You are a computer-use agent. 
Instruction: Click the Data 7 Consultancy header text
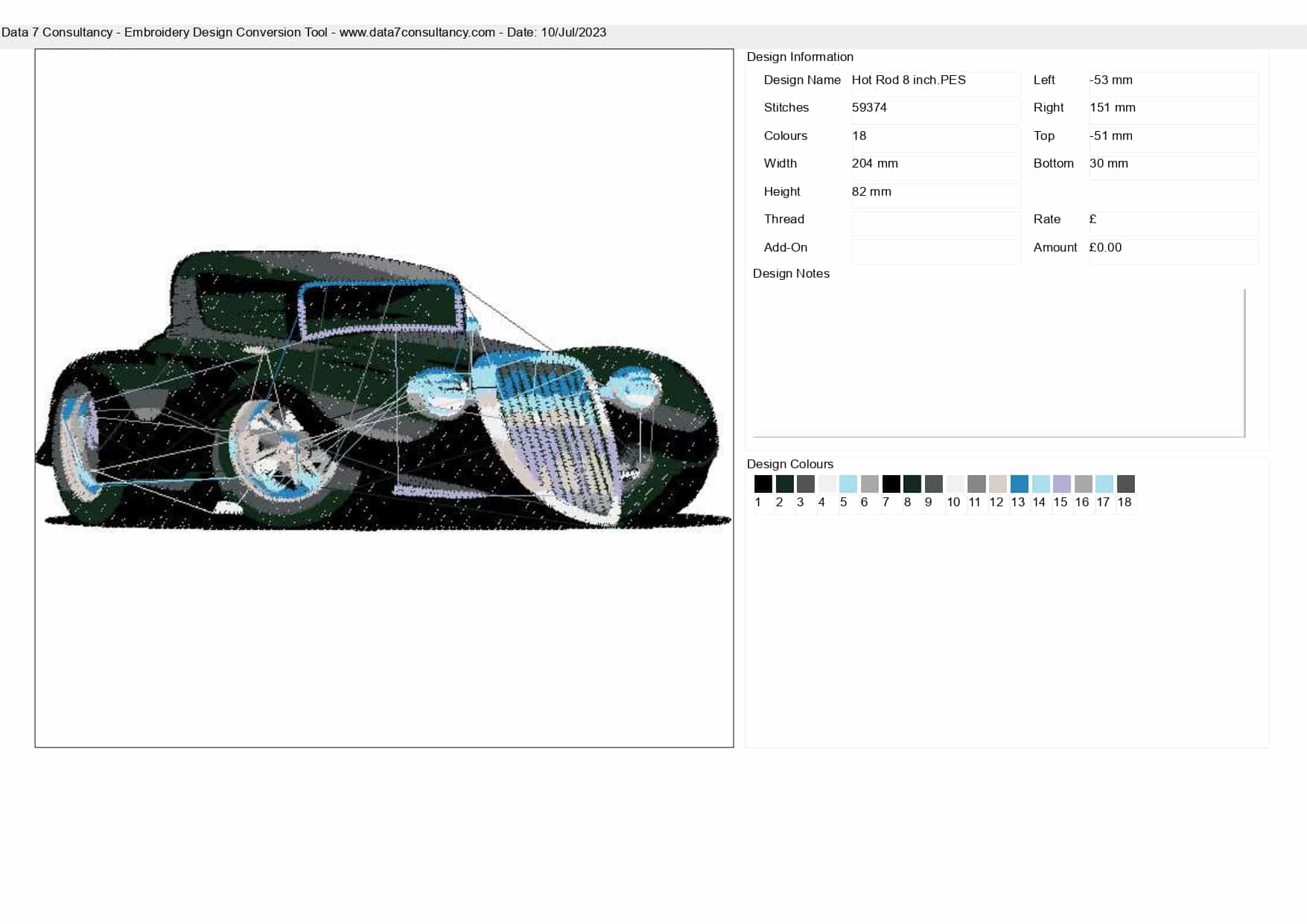(304, 32)
